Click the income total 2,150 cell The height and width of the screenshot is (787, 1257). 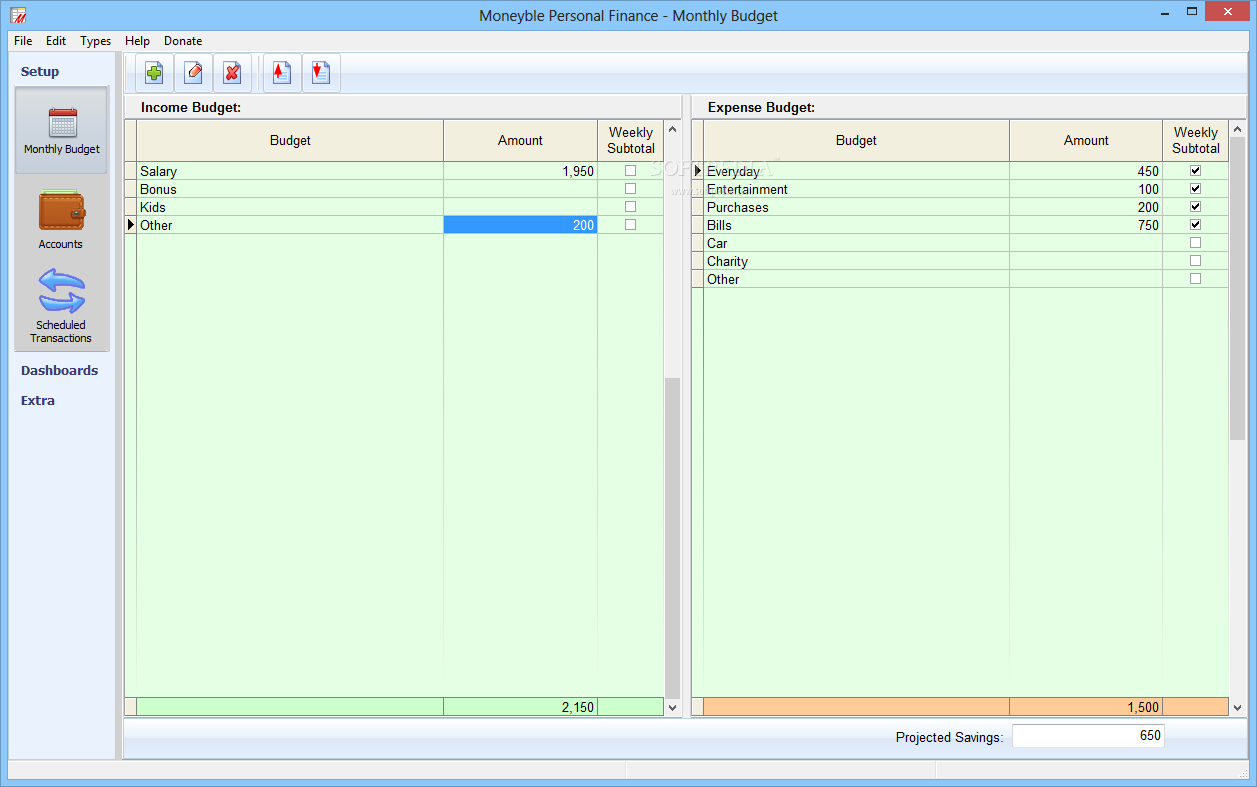coord(520,707)
